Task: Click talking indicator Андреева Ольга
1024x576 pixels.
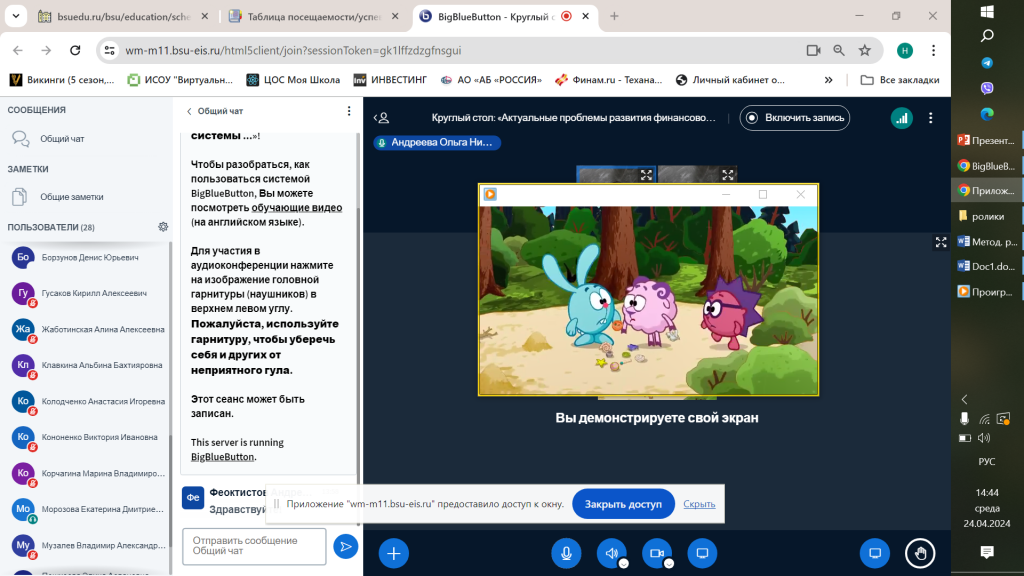Action: click(x=437, y=142)
